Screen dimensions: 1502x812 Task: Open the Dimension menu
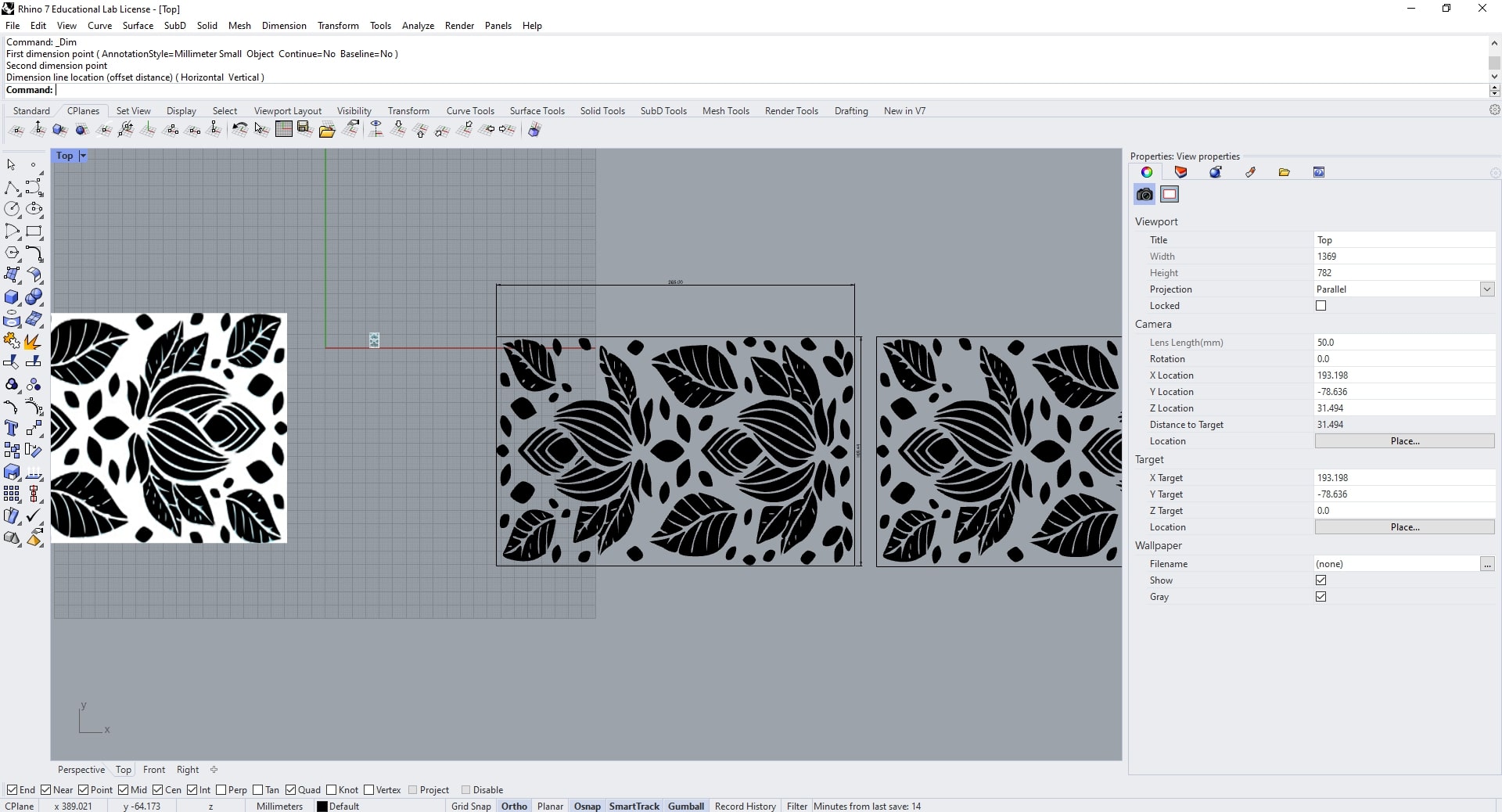(284, 25)
